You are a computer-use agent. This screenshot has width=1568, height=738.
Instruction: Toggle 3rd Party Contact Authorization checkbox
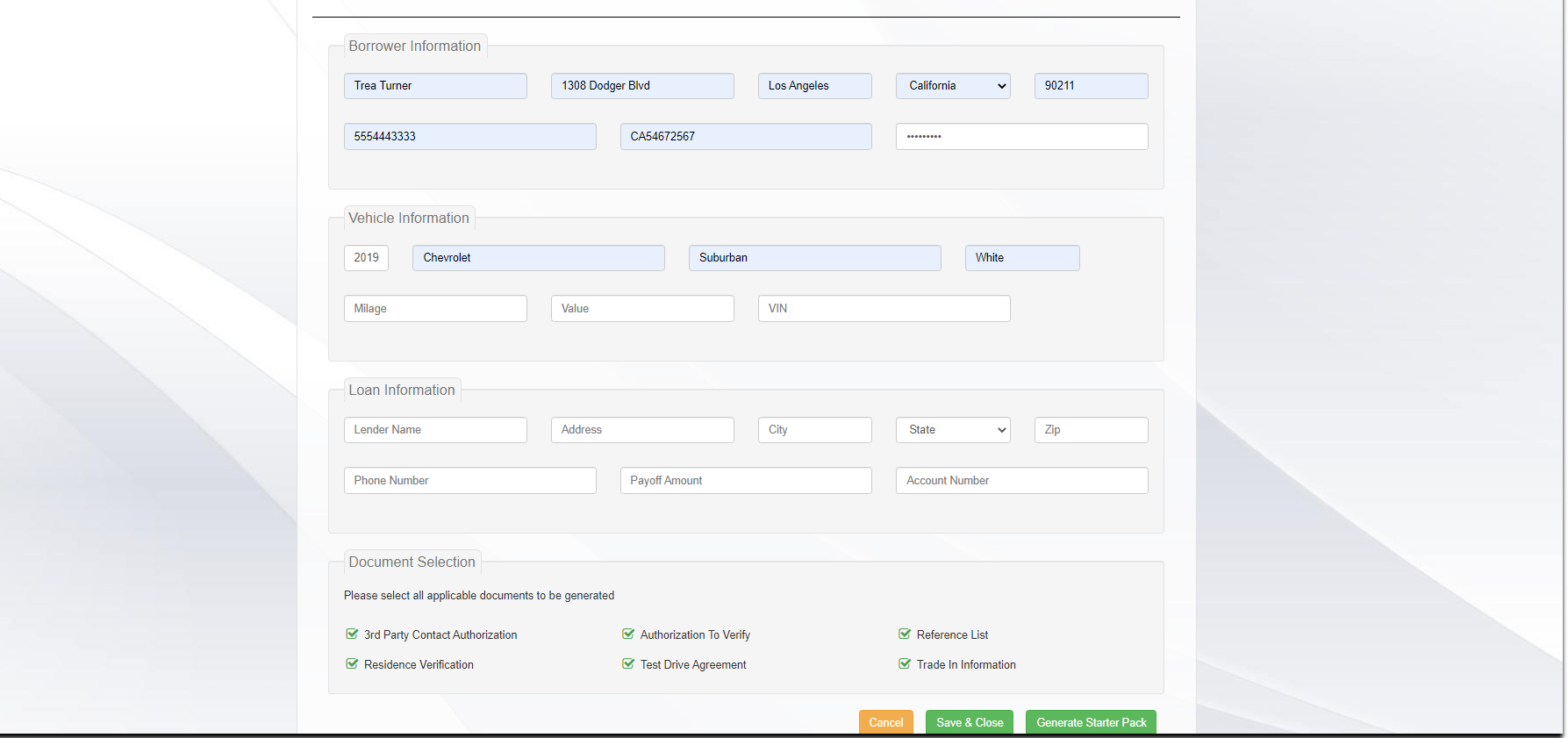click(352, 634)
